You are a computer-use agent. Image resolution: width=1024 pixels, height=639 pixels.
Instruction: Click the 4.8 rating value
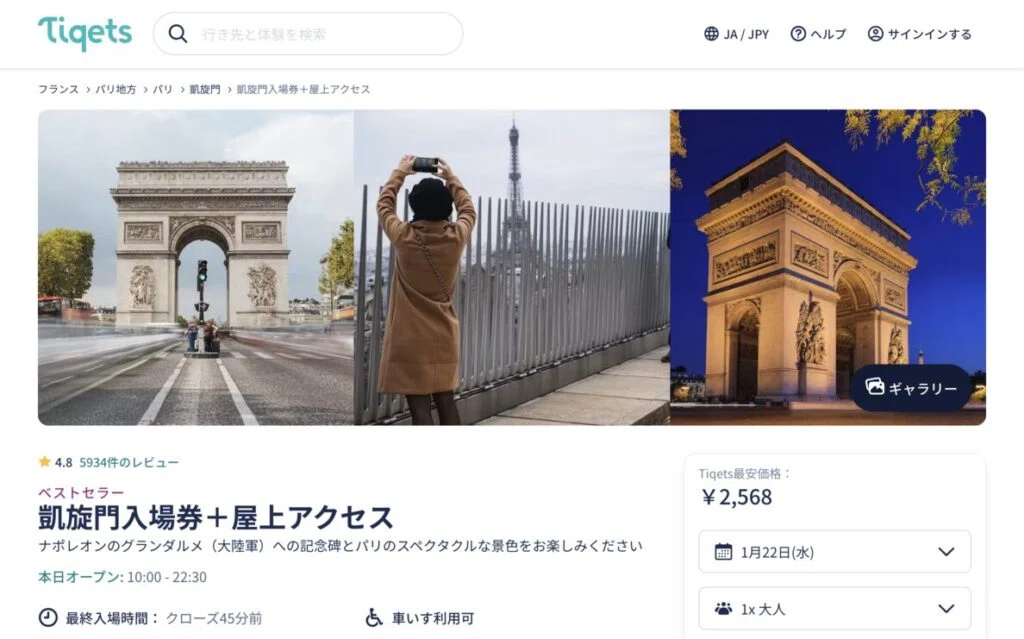63,463
